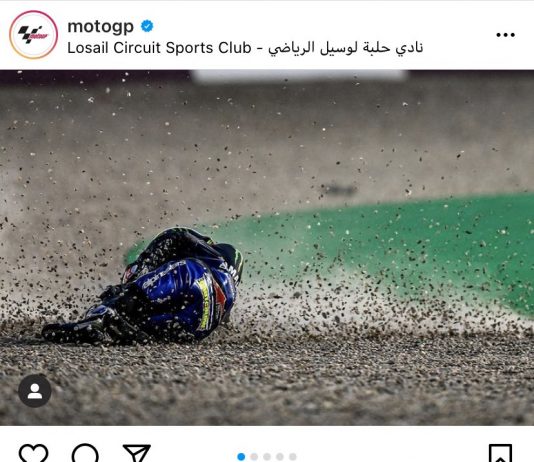Select the first carousel dot

pyautogui.click(x=241, y=457)
